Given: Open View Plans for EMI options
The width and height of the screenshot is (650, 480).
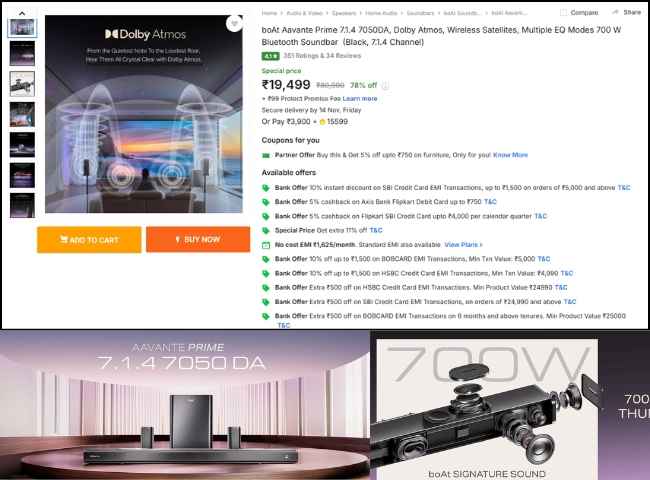Looking at the screenshot, I should 463,245.
